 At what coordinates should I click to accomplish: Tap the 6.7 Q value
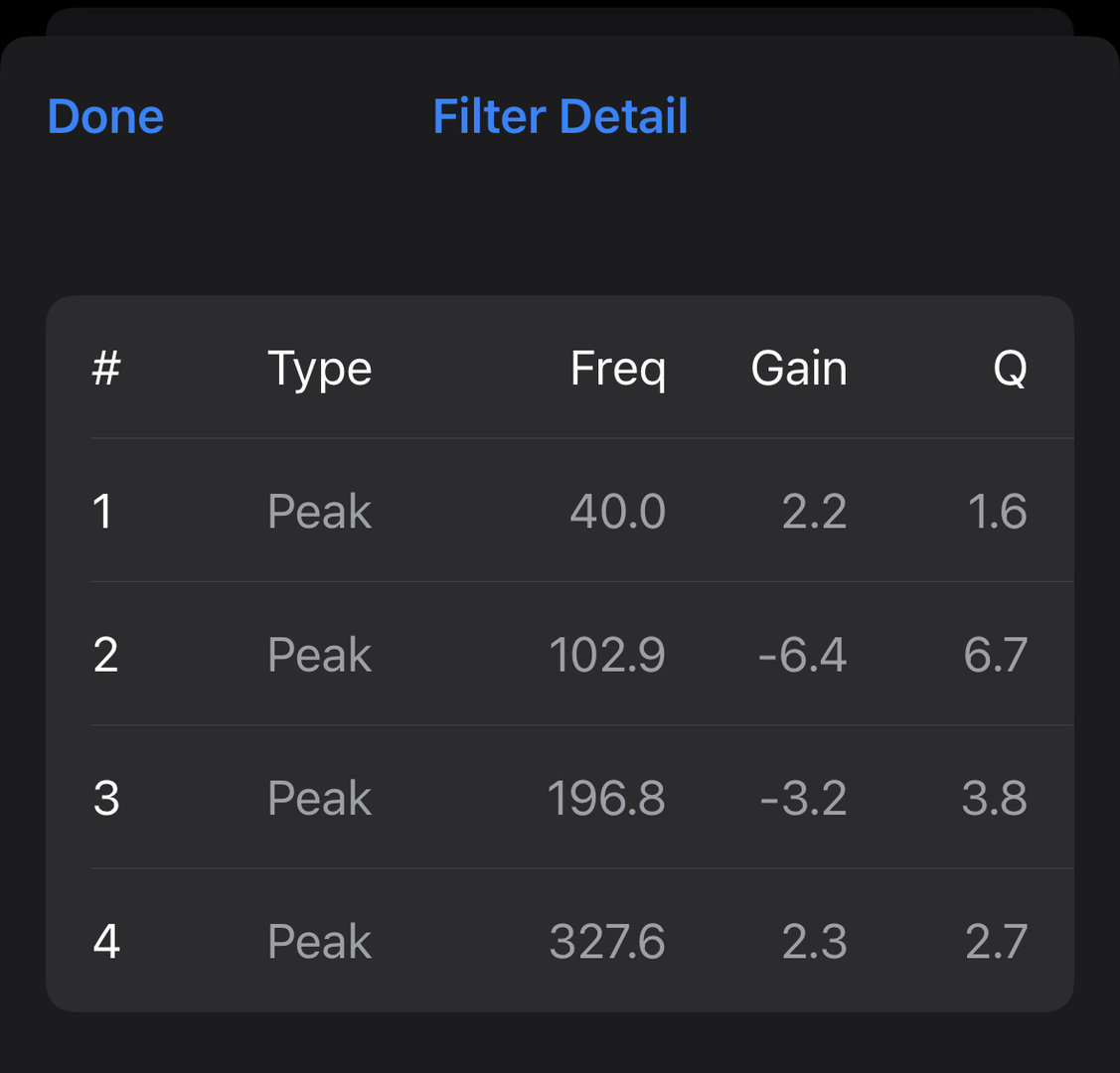pos(996,655)
